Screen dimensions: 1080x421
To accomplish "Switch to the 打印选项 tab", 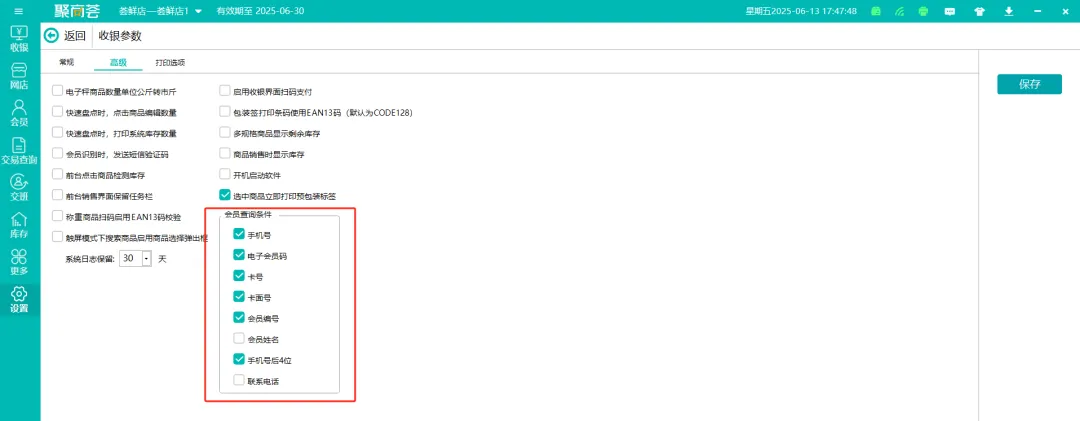I will tap(169, 62).
